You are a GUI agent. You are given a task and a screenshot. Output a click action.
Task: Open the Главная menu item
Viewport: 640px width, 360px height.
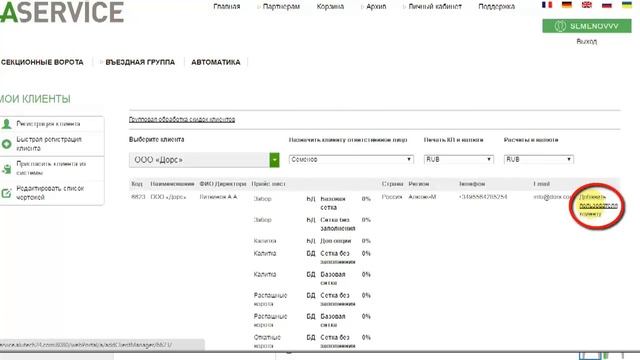click(x=227, y=7)
